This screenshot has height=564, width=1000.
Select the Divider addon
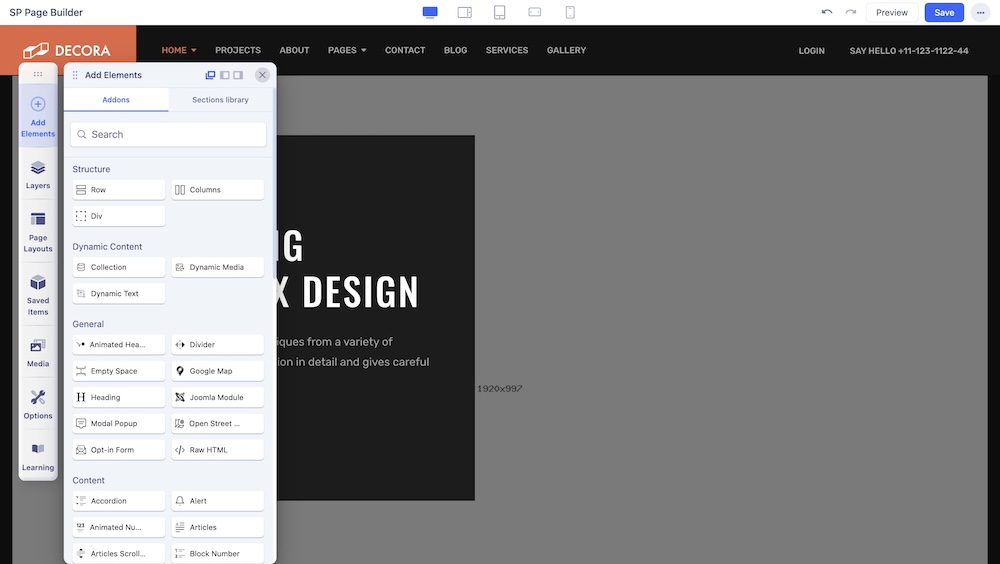tap(217, 345)
